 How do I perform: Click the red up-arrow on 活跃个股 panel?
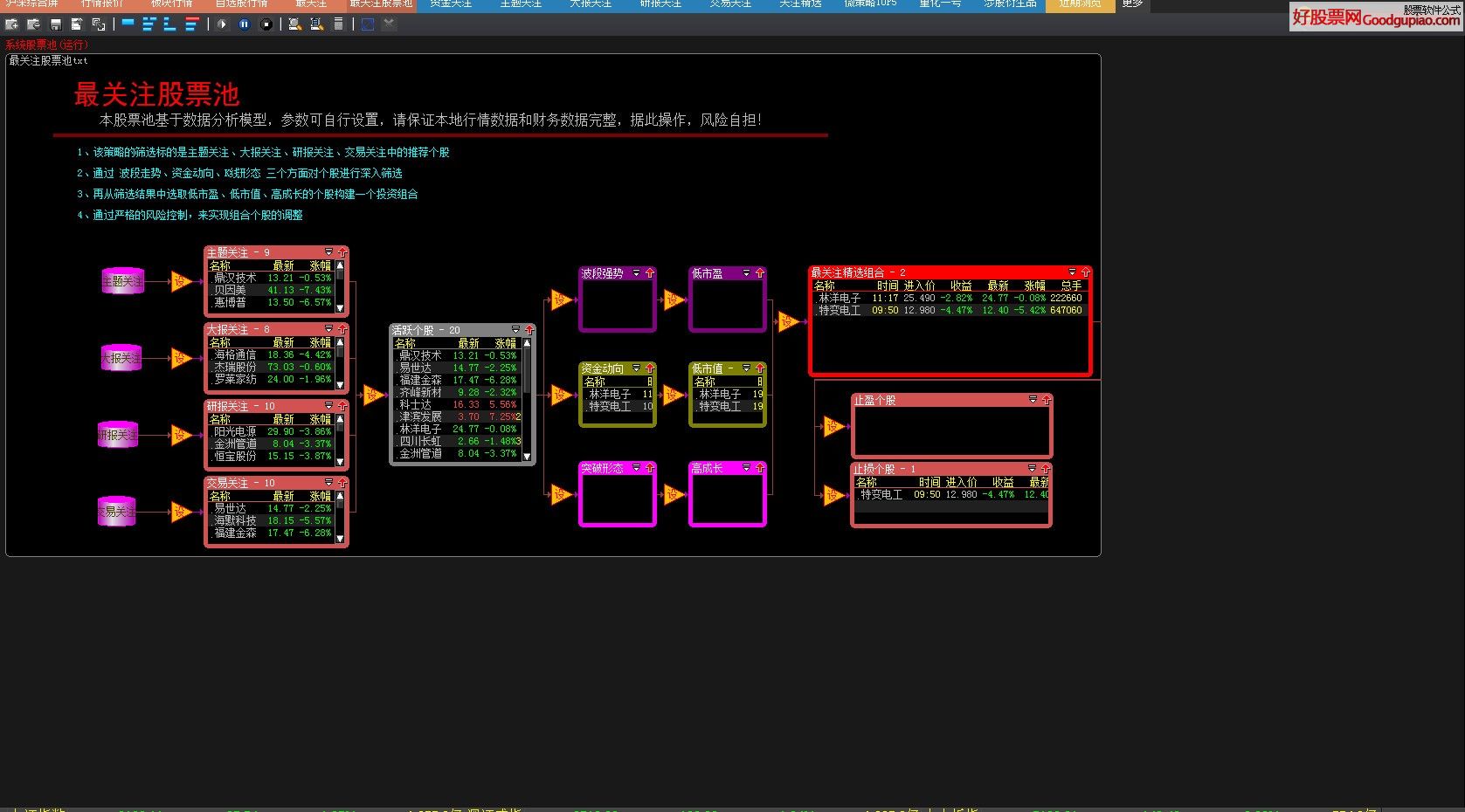[529, 330]
